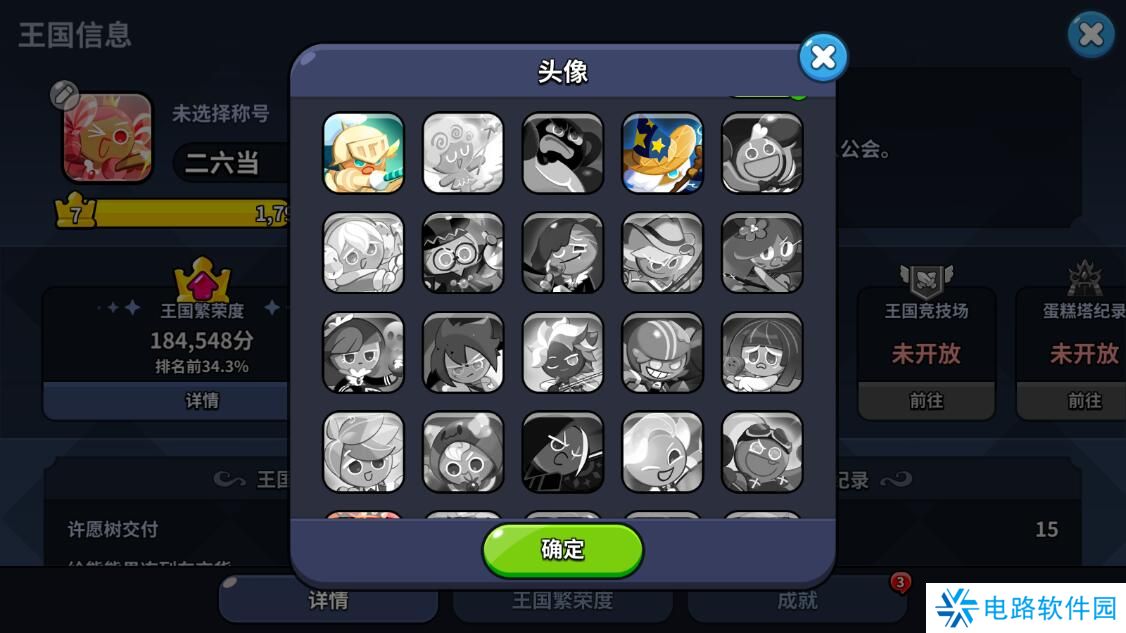Pick the flower hair cookie avatar
The width and height of the screenshot is (1126, 633).
(x=762, y=253)
